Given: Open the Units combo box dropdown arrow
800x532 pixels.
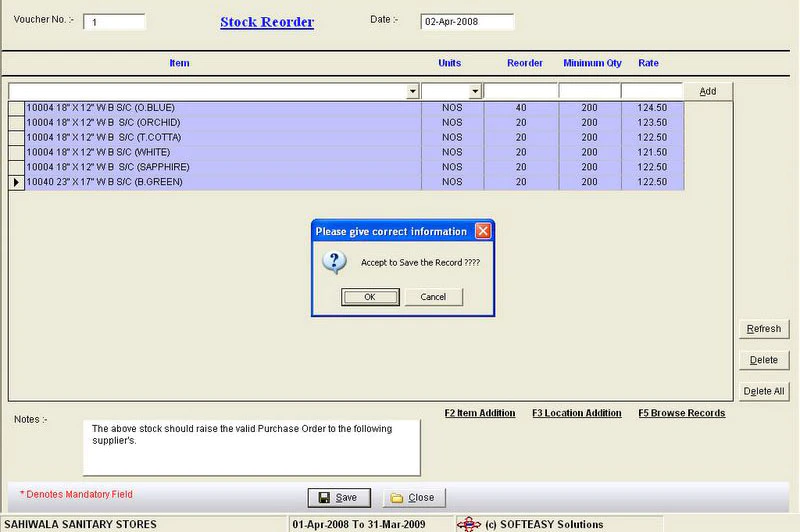Looking at the screenshot, I should tap(475, 92).
